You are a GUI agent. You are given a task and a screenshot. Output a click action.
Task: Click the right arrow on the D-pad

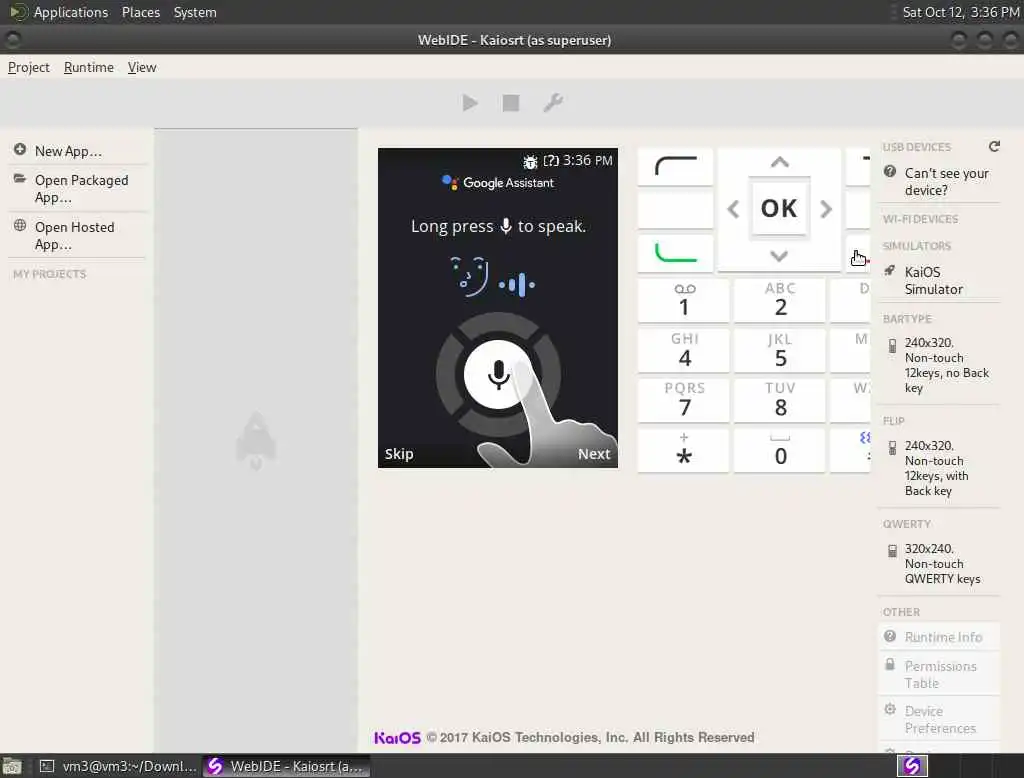826,209
